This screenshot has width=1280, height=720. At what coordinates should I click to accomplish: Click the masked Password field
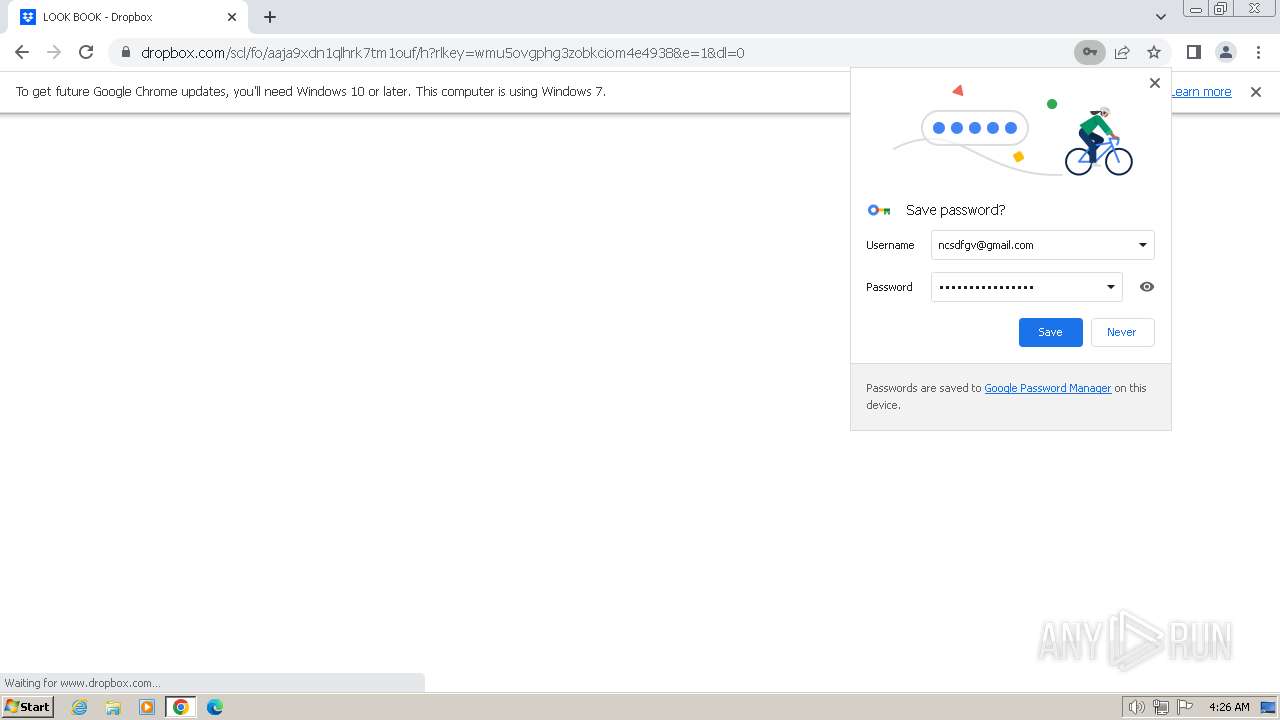(x=1026, y=287)
